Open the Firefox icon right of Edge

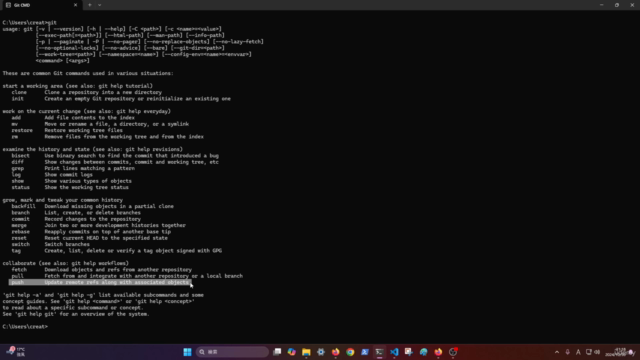[438, 352]
